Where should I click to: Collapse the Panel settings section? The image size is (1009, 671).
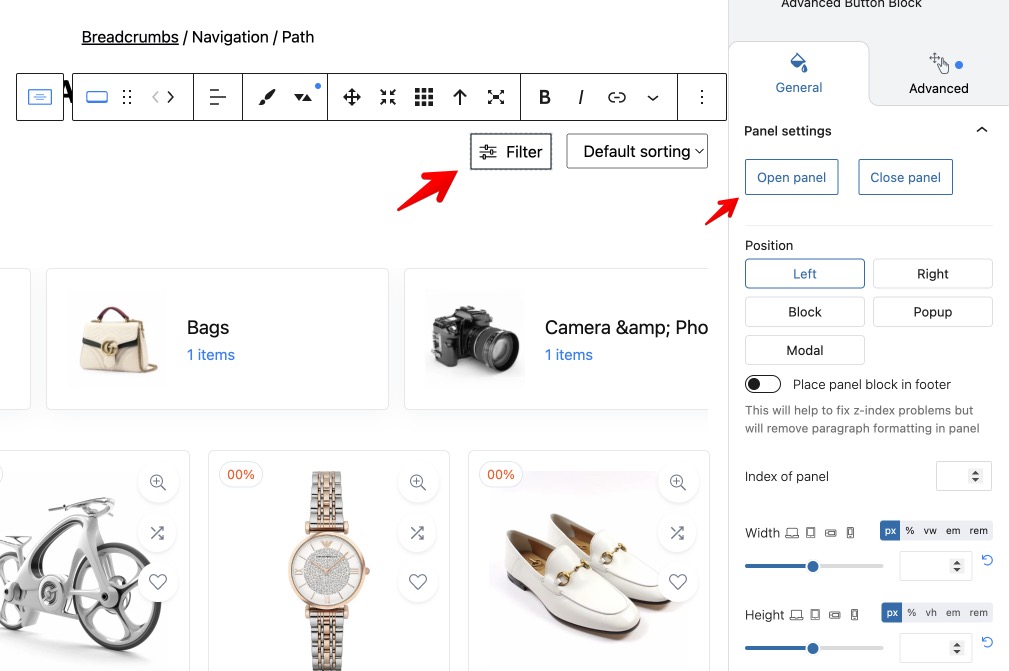(x=982, y=131)
